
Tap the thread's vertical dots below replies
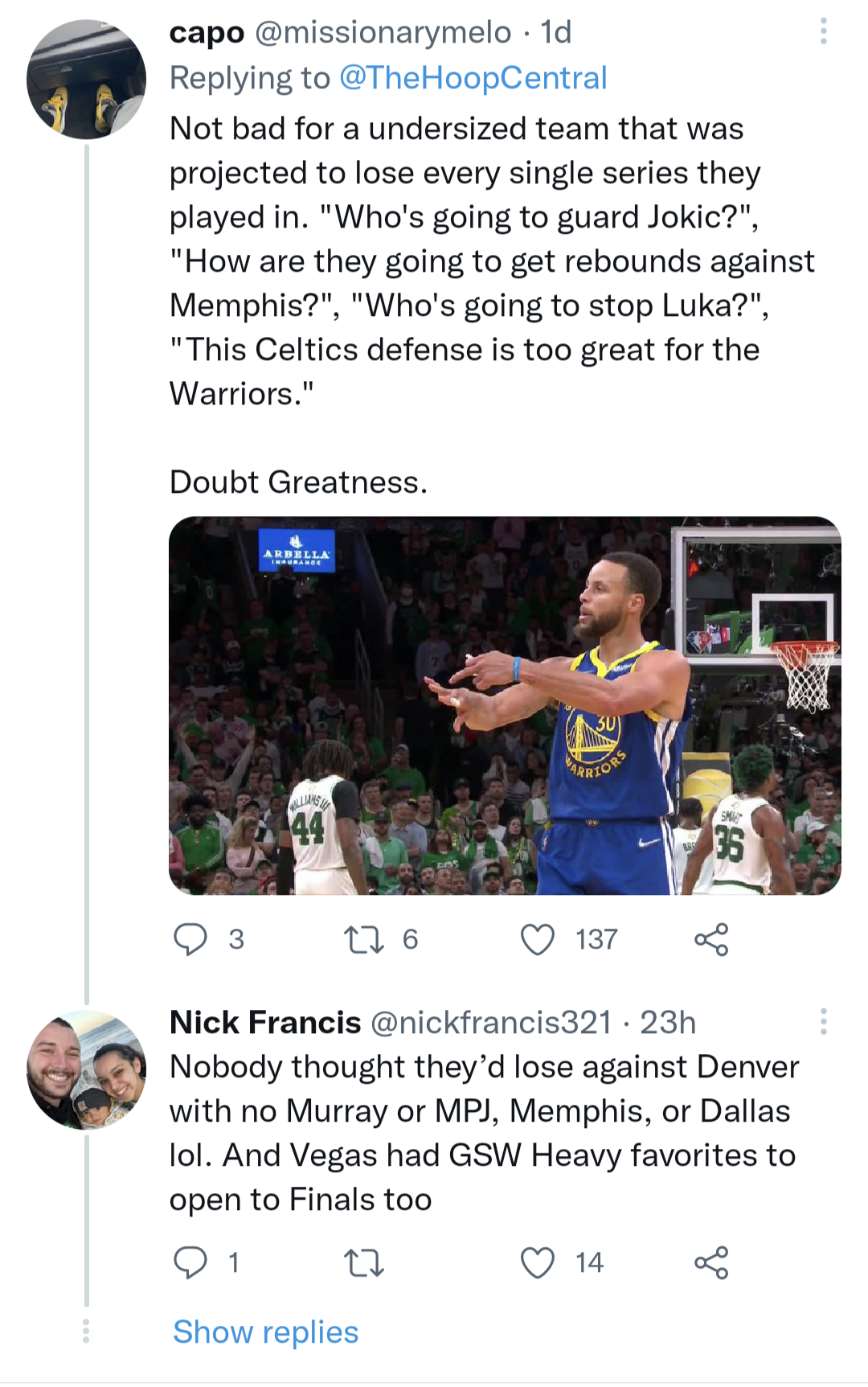[x=86, y=1331]
